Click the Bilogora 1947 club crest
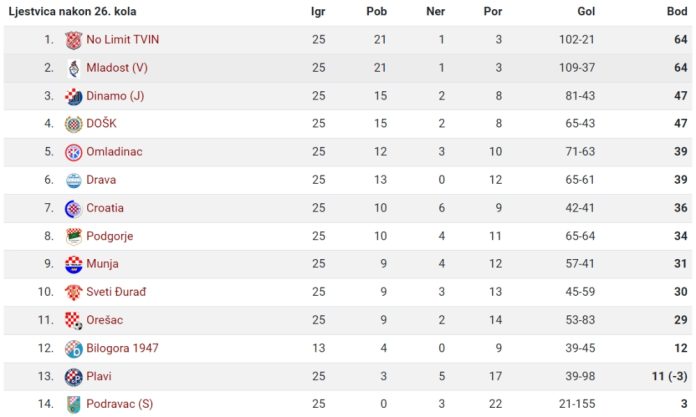 coord(74,349)
